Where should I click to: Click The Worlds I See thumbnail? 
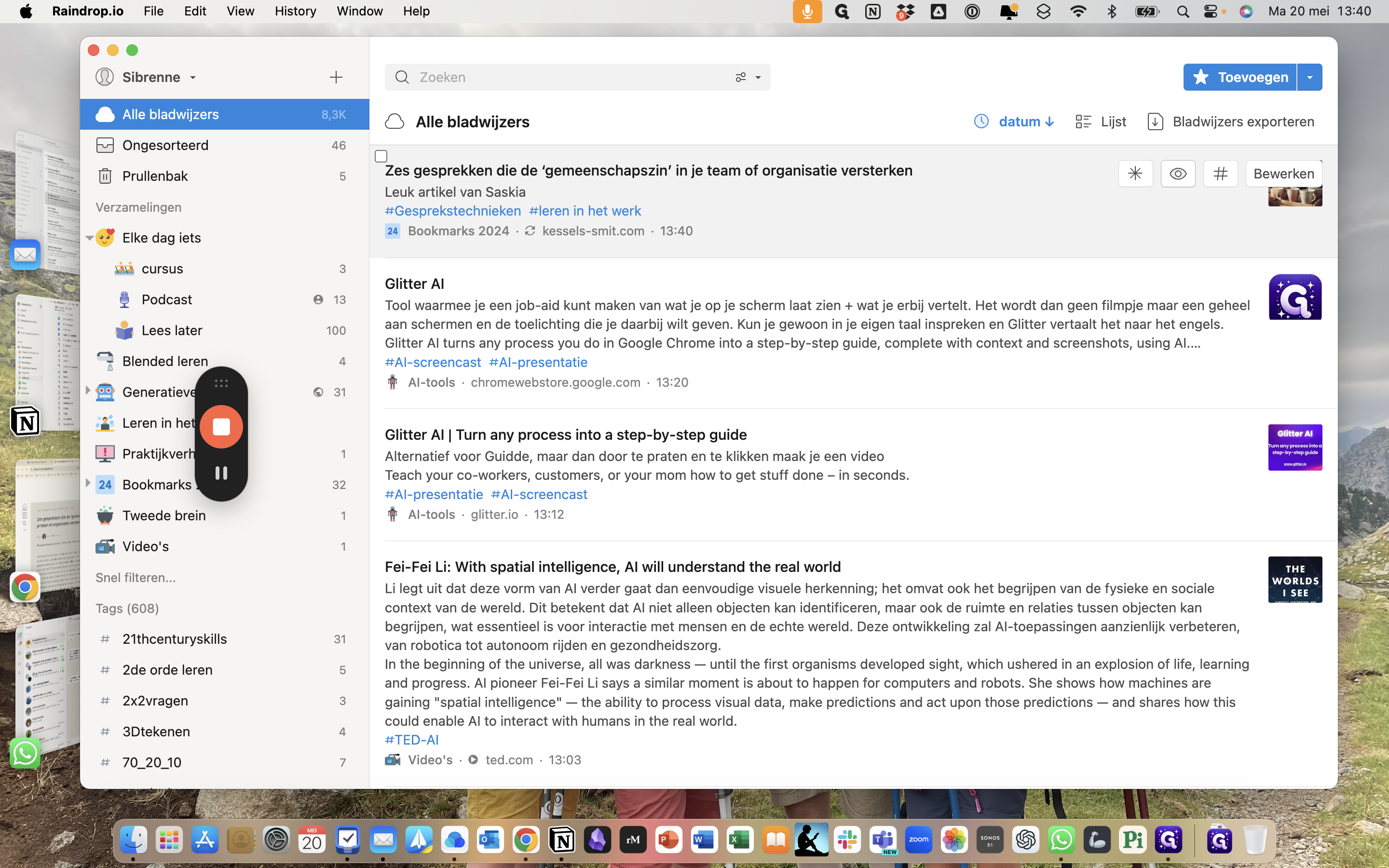[x=1295, y=579]
